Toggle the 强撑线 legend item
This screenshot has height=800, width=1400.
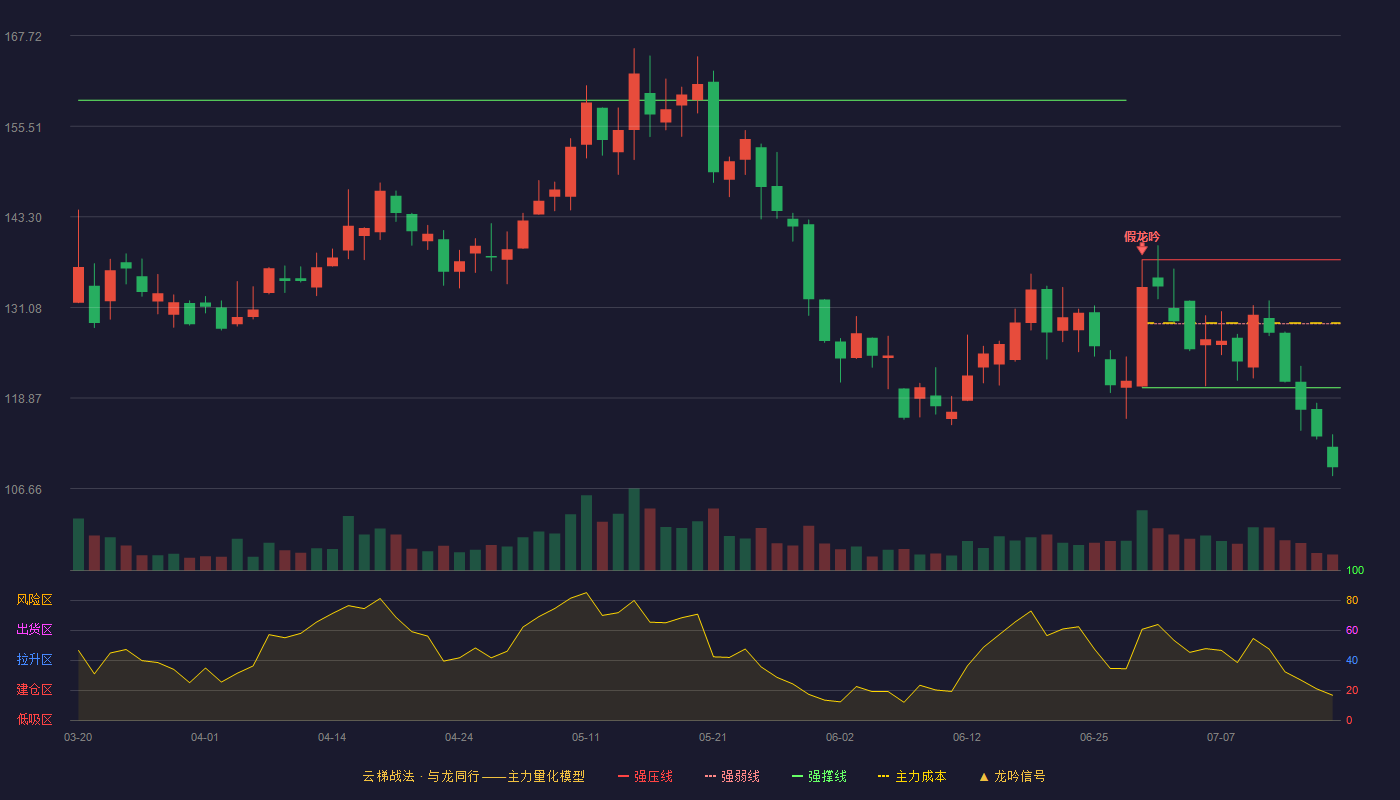[819, 776]
